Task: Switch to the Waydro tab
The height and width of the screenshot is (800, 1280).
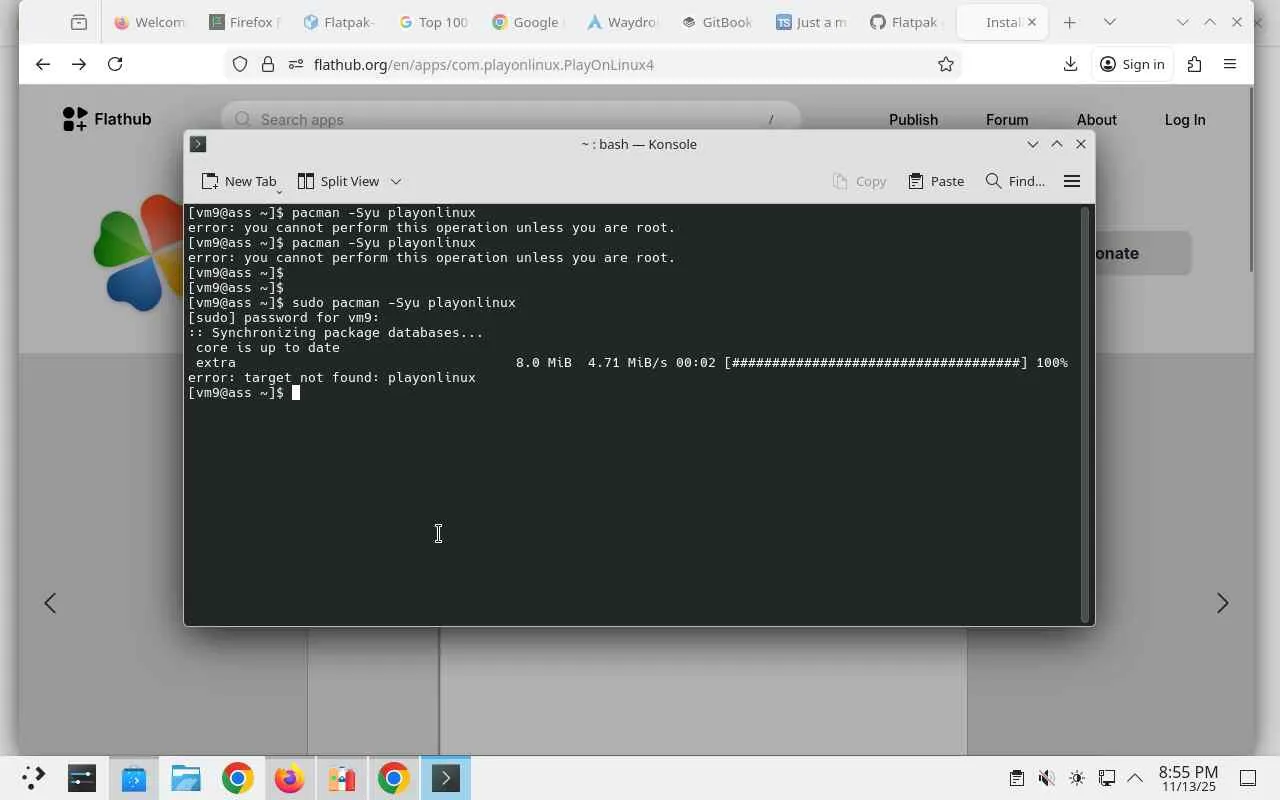Action: tap(623, 22)
